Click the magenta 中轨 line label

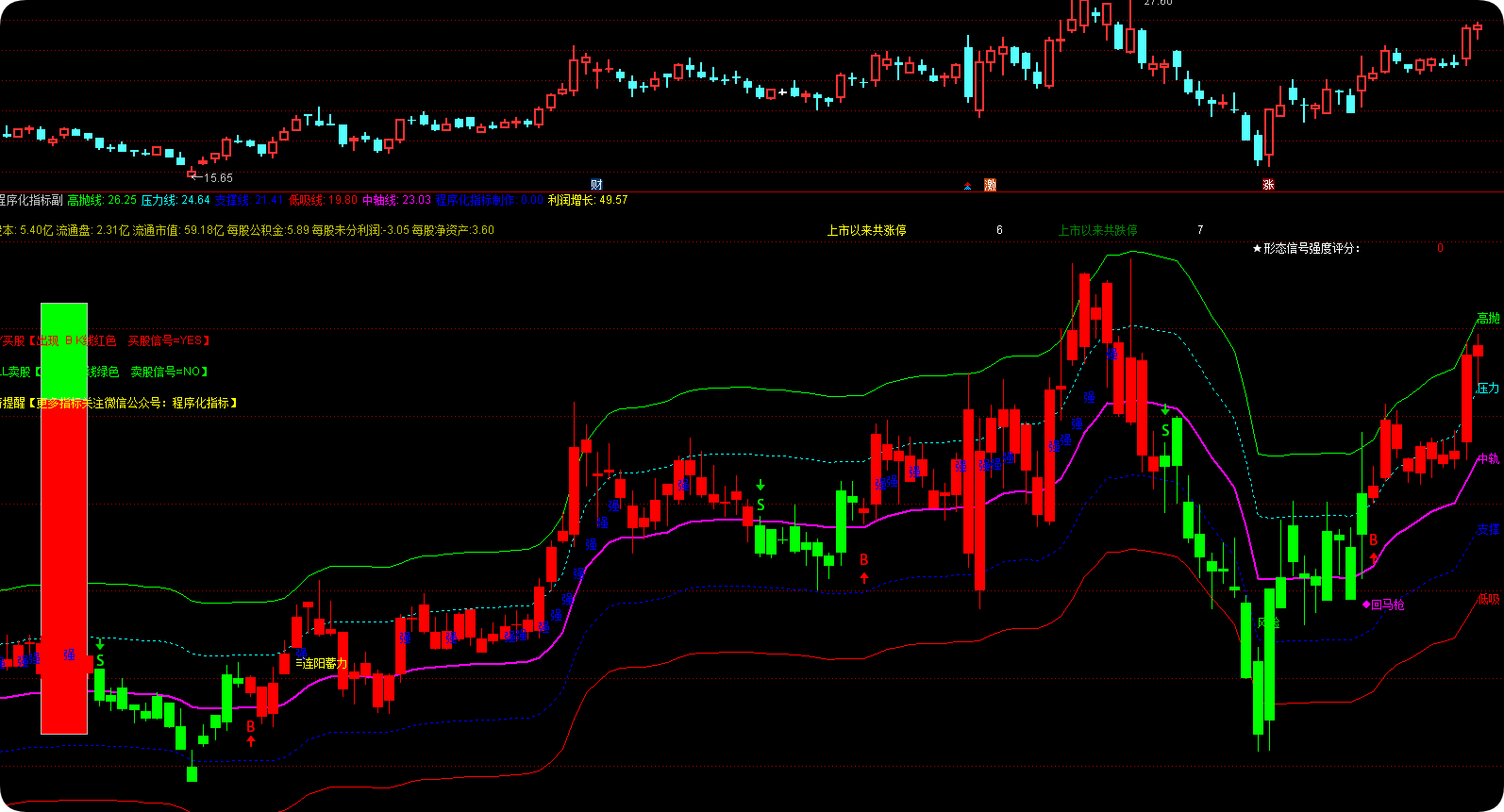tap(1489, 459)
